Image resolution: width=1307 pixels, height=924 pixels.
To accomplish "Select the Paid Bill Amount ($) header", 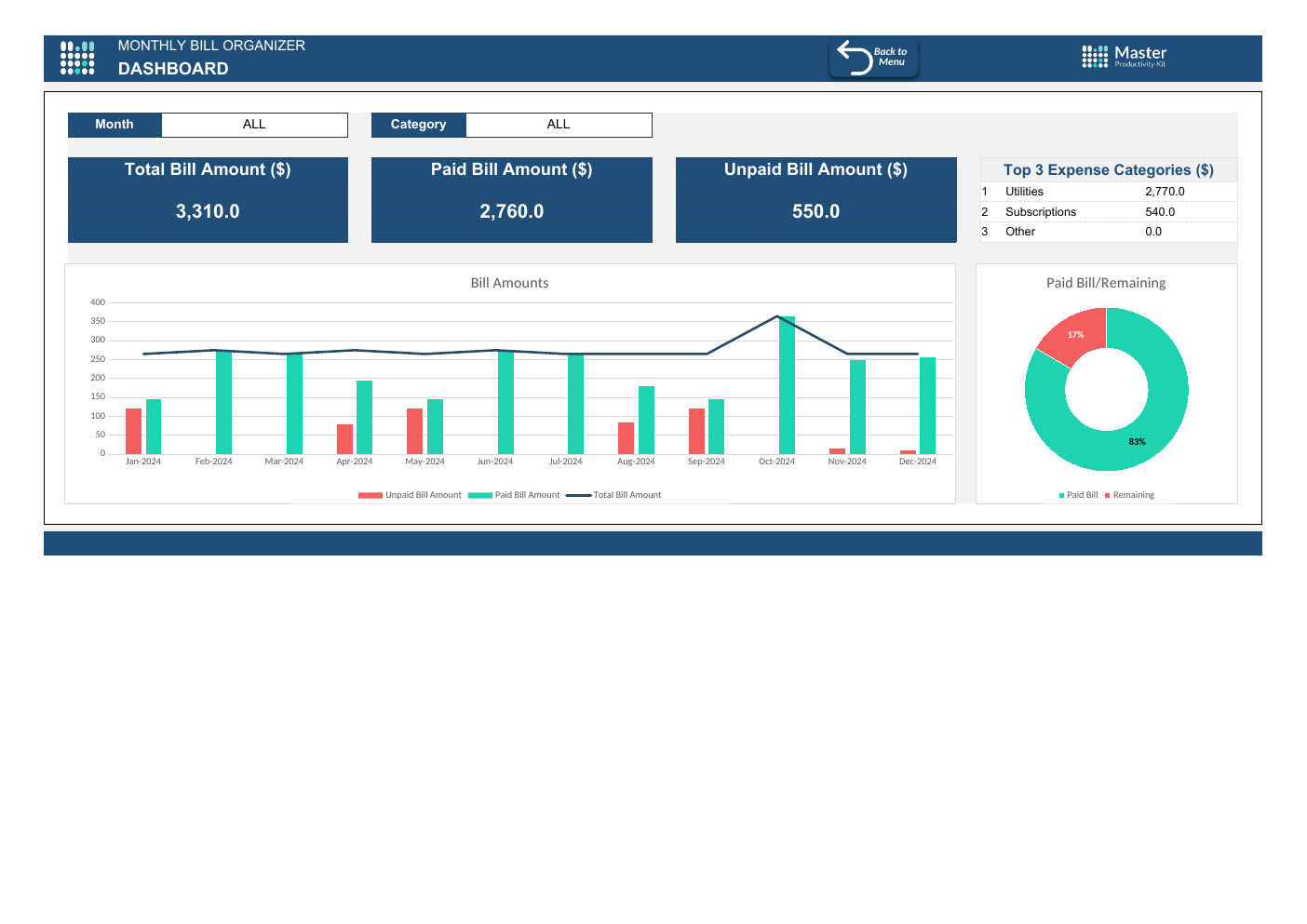I will (x=512, y=169).
